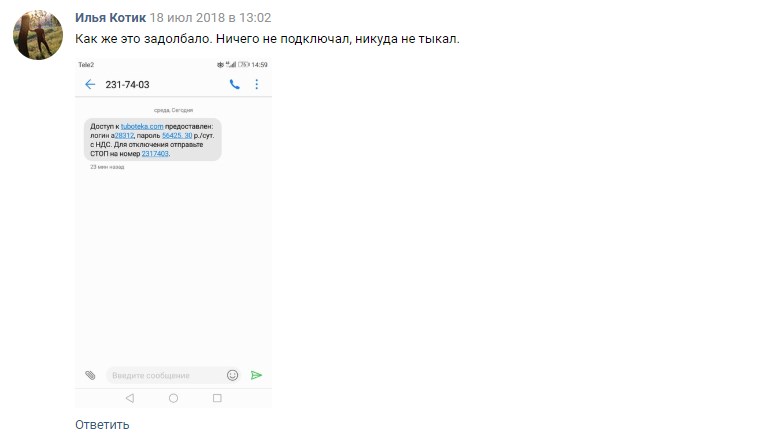Click the paperclip attachment icon
This screenshot has height=443, width=784.
(90, 375)
